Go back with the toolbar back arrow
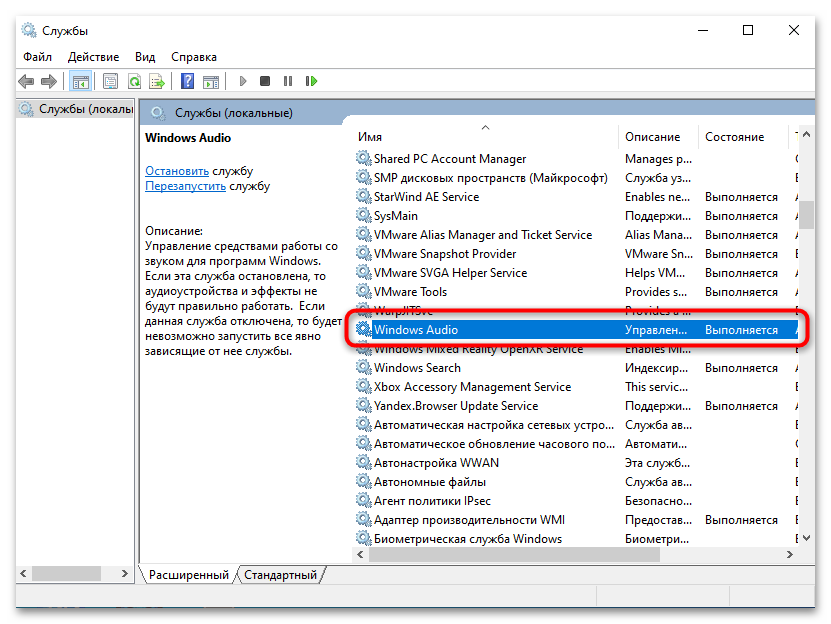This screenshot has height=624, width=831. click(x=26, y=81)
